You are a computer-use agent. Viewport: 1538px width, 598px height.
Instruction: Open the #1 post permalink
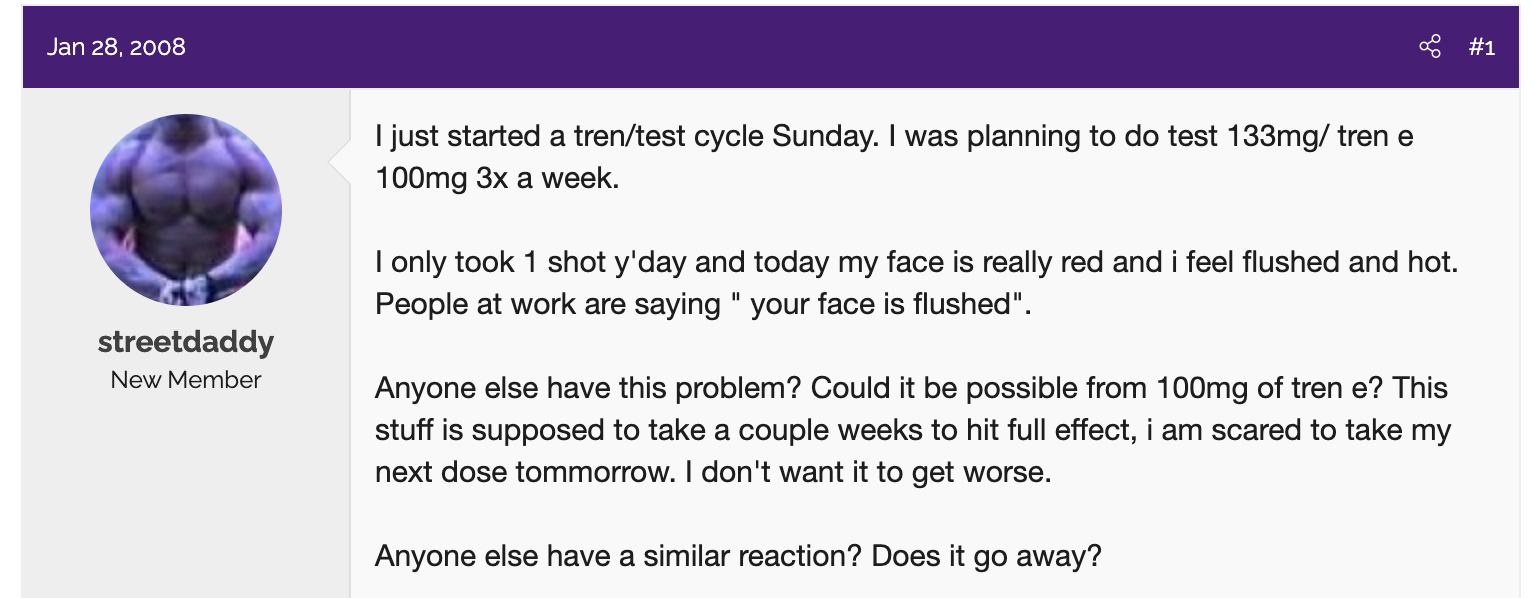point(1482,47)
